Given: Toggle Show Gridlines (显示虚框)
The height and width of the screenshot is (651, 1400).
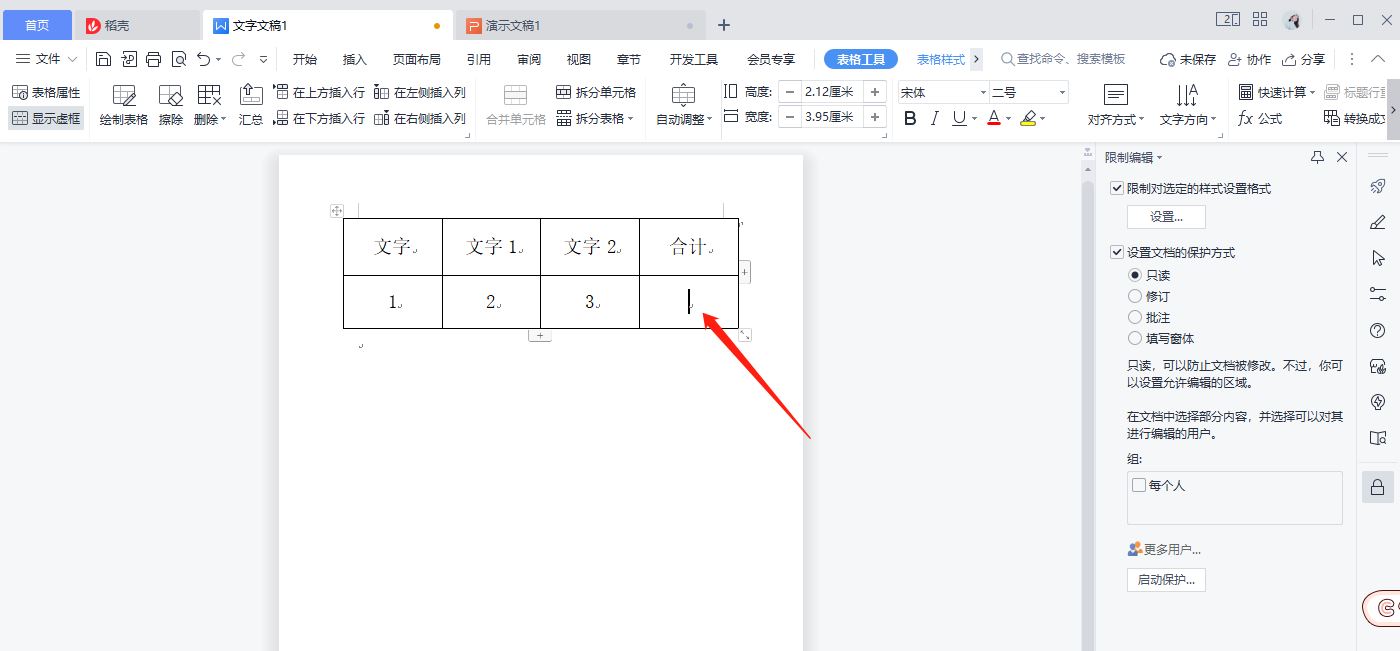Looking at the screenshot, I should point(46,118).
